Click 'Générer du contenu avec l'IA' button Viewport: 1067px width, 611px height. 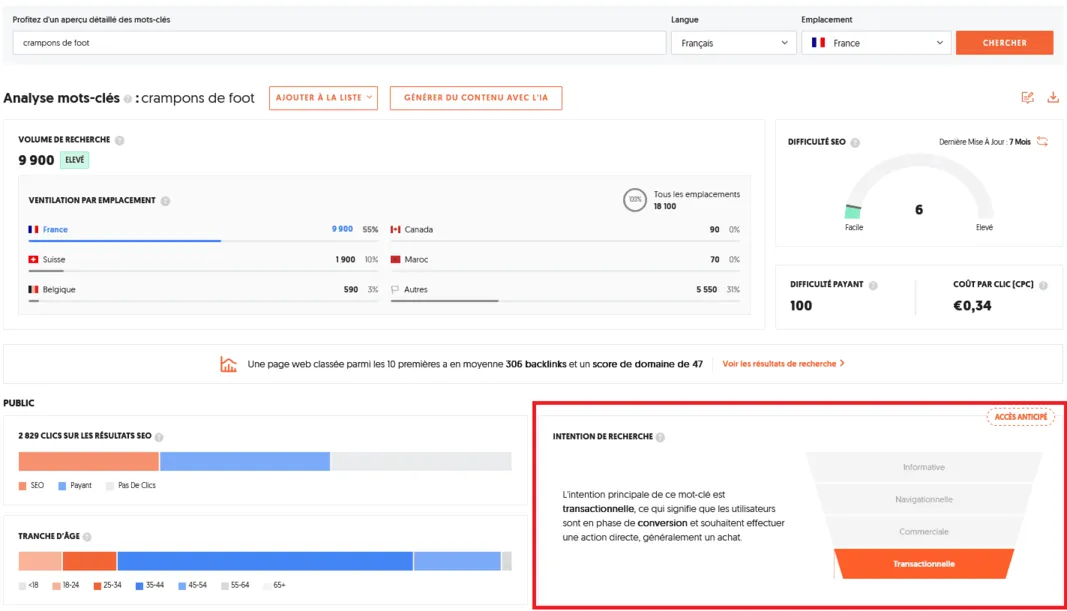[x=476, y=98]
